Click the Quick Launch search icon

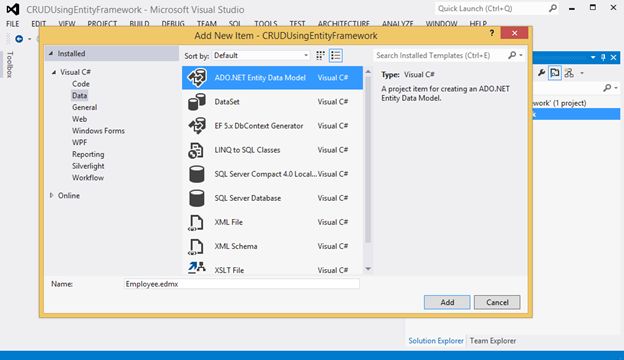click(553, 8)
